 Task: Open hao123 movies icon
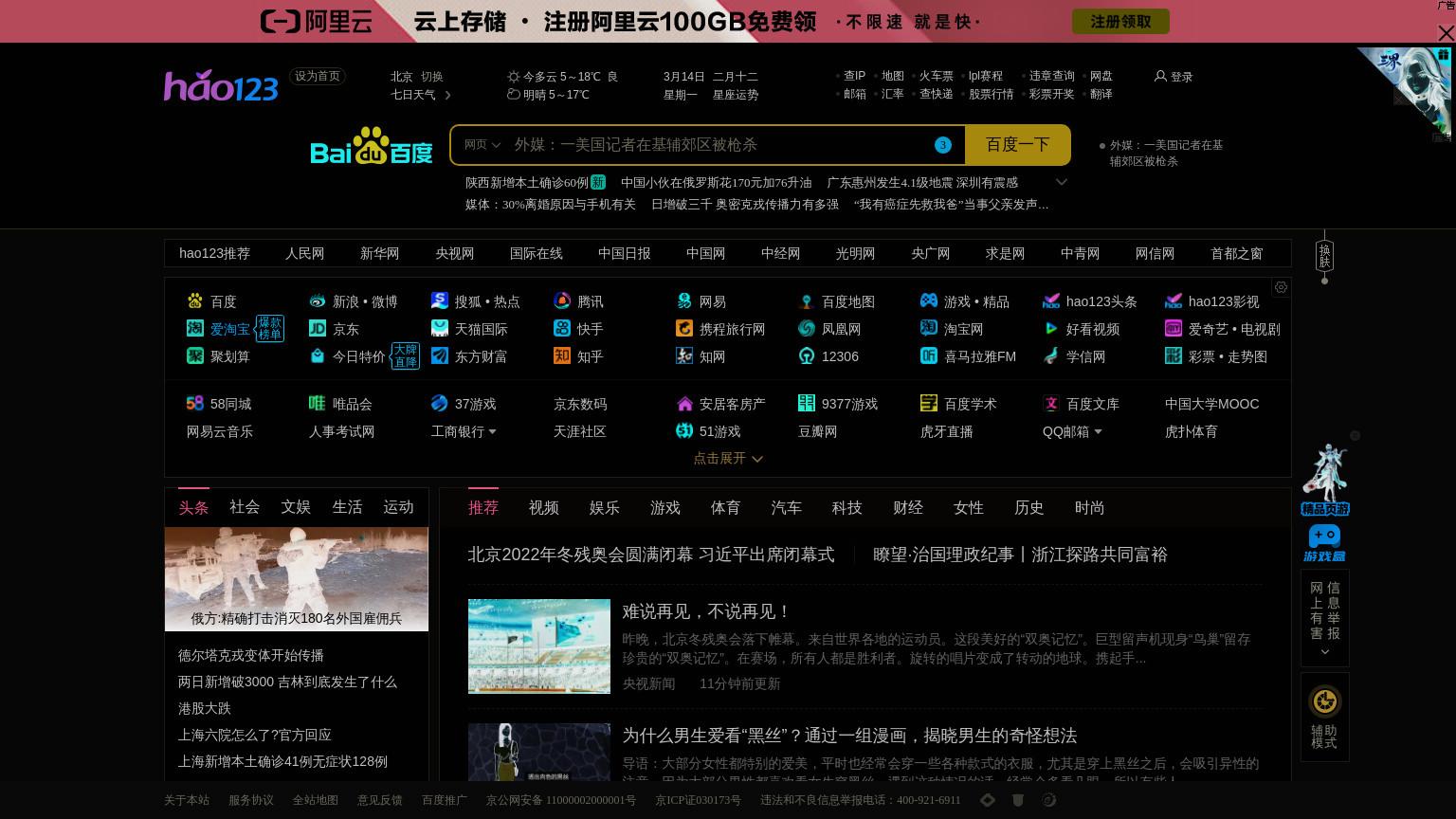click(1174, 301)
